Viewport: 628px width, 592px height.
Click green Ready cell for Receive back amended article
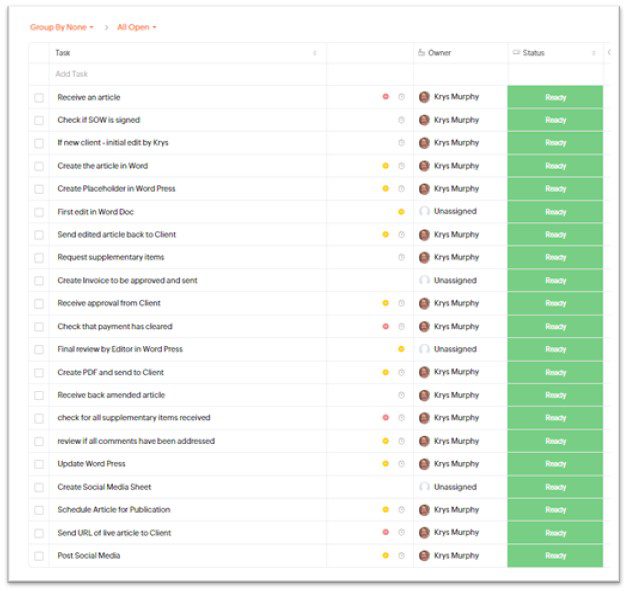555,395
